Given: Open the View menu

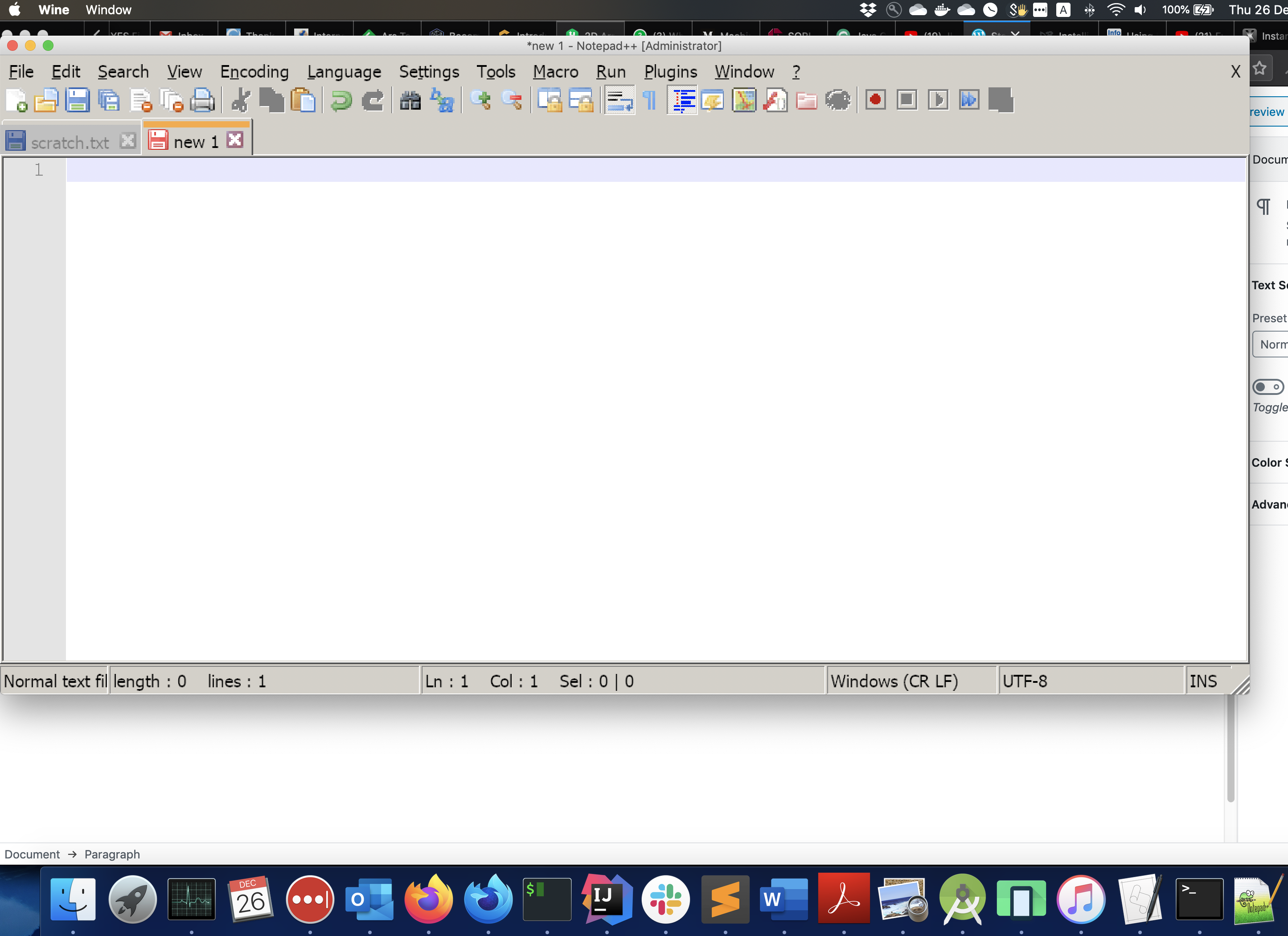Looking at the screenshot, I should 185,72.
